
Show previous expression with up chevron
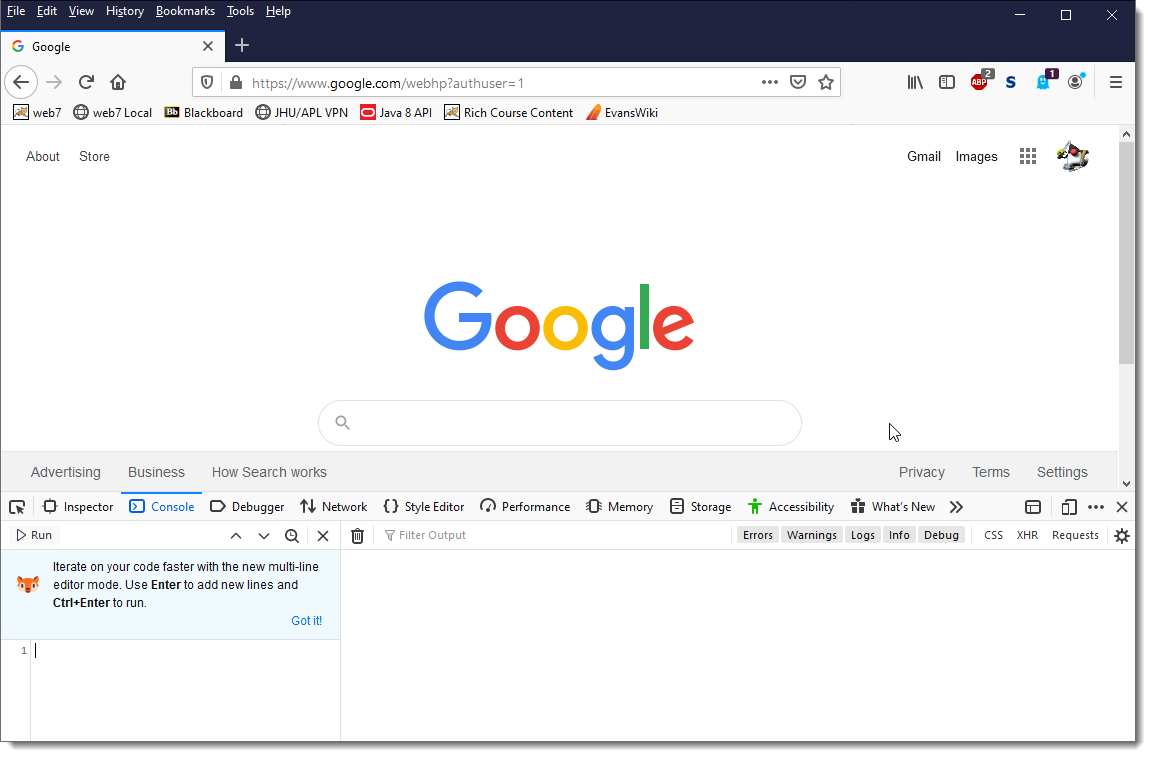pyautogui.click(x=236, y=536)
